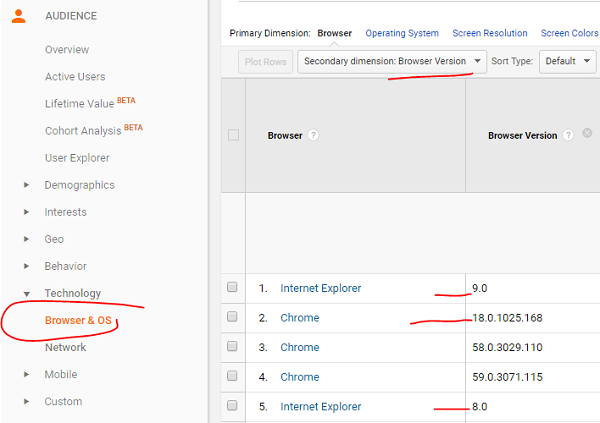Check the box for Chrome 58.0.3029.110 row
The width and height of the screenshot is (600, 423).
click(232, 346)
